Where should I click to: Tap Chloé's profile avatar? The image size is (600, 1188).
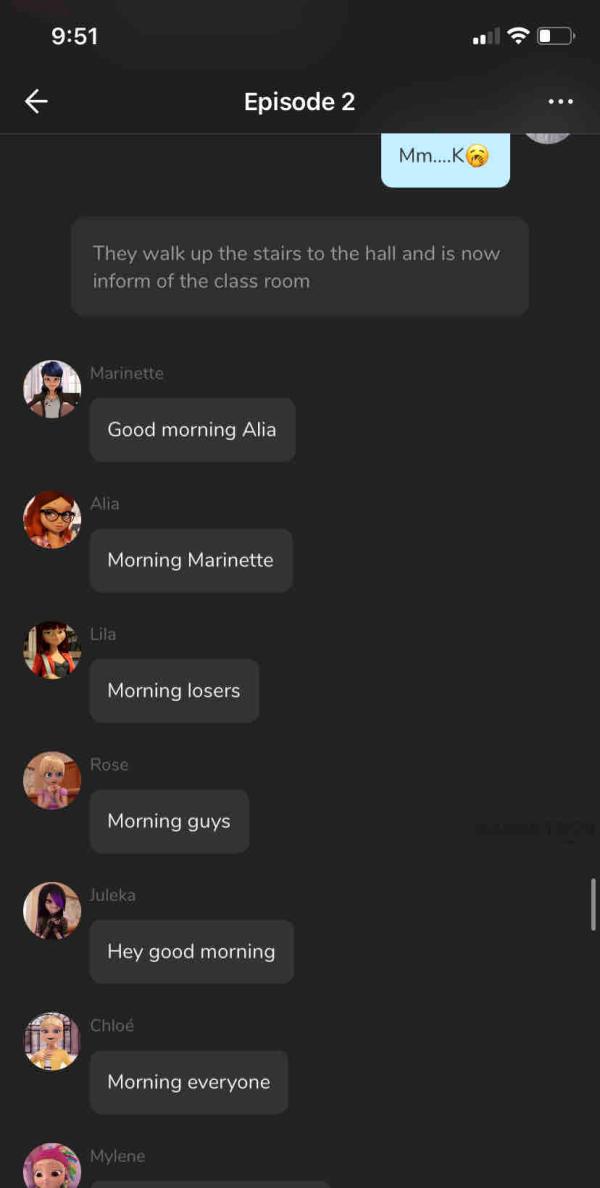click(x=52, y=1040)
